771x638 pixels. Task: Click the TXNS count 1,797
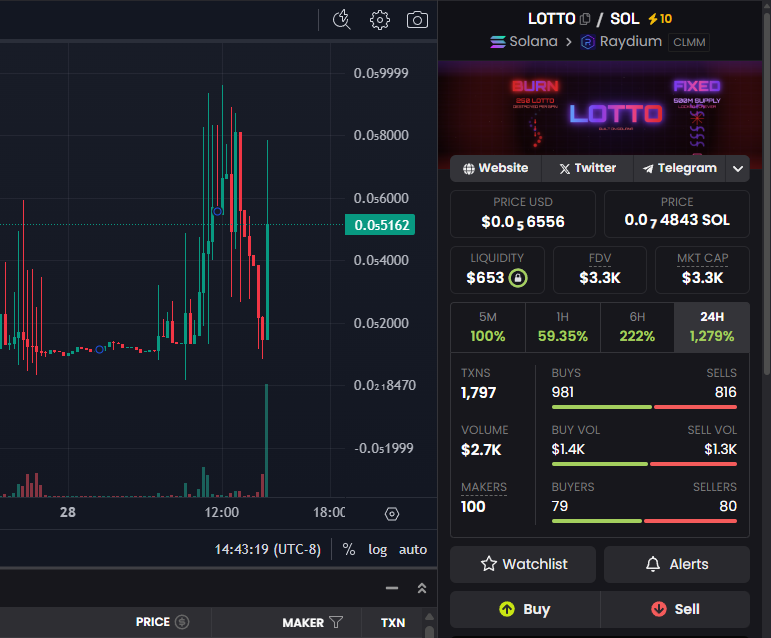pos(478,393)
